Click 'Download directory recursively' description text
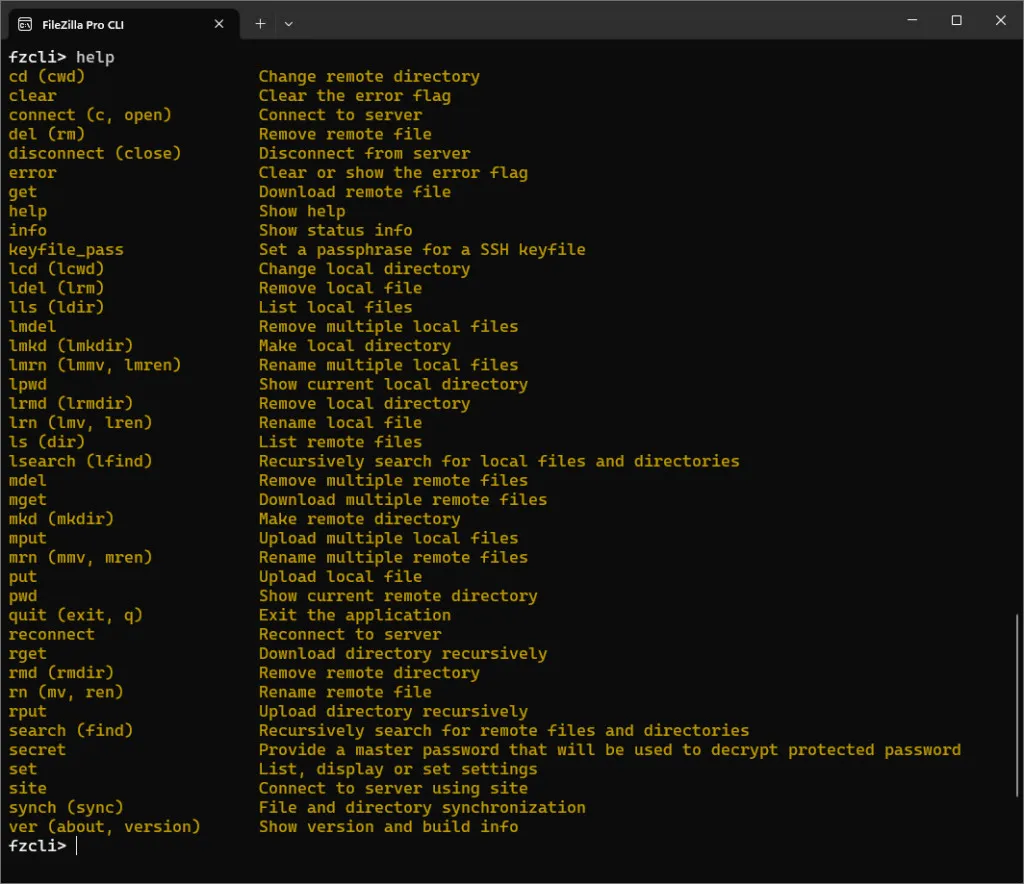This screenshot has width=1024, height=884. 403,654
